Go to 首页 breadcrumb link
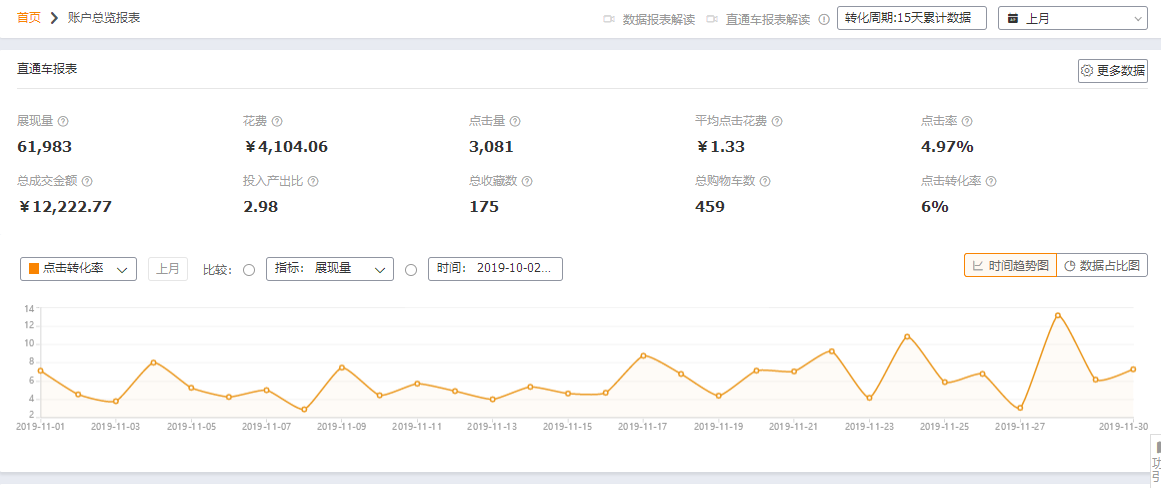Viewport: 1161px width, 488px height. (29, 18)
